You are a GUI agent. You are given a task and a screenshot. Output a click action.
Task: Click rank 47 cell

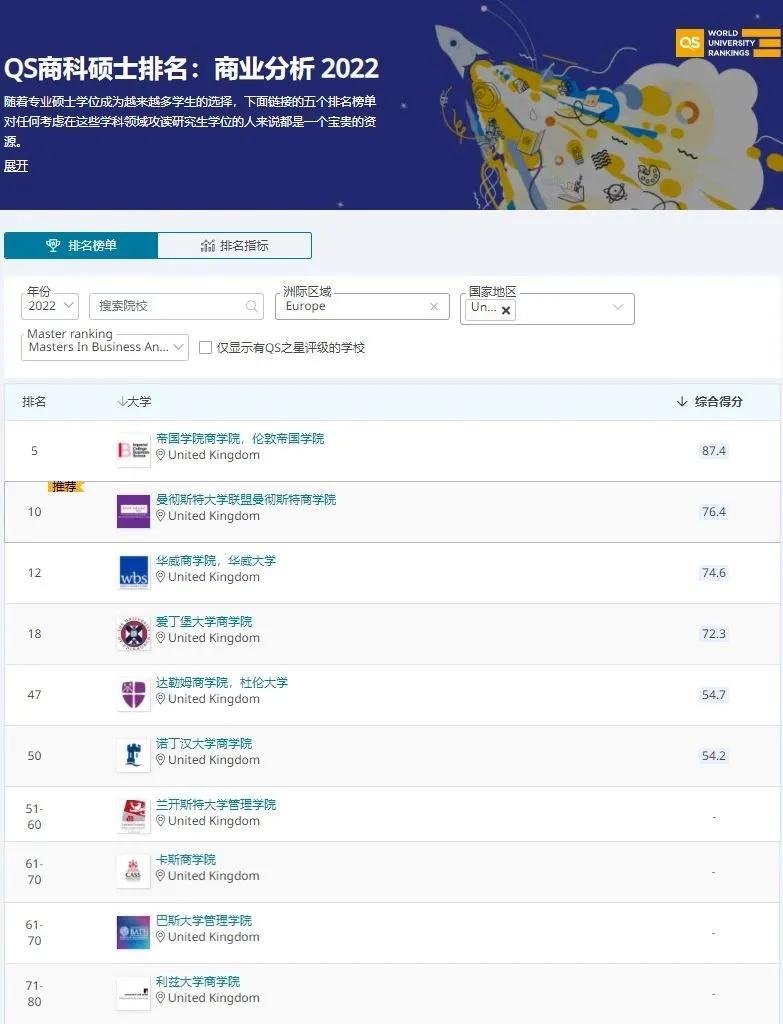(34, 695)
